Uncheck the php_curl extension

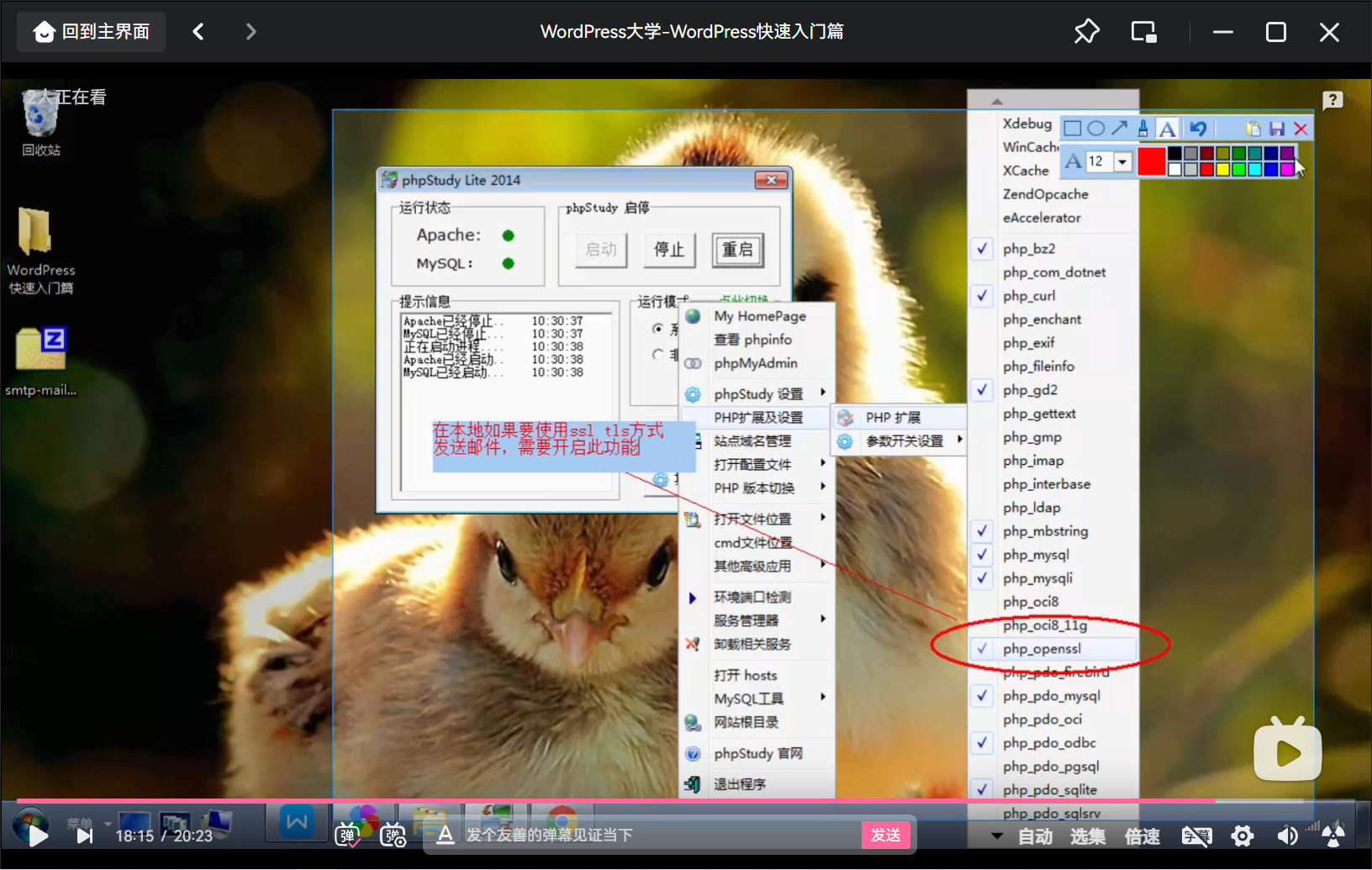point(1053,296)
